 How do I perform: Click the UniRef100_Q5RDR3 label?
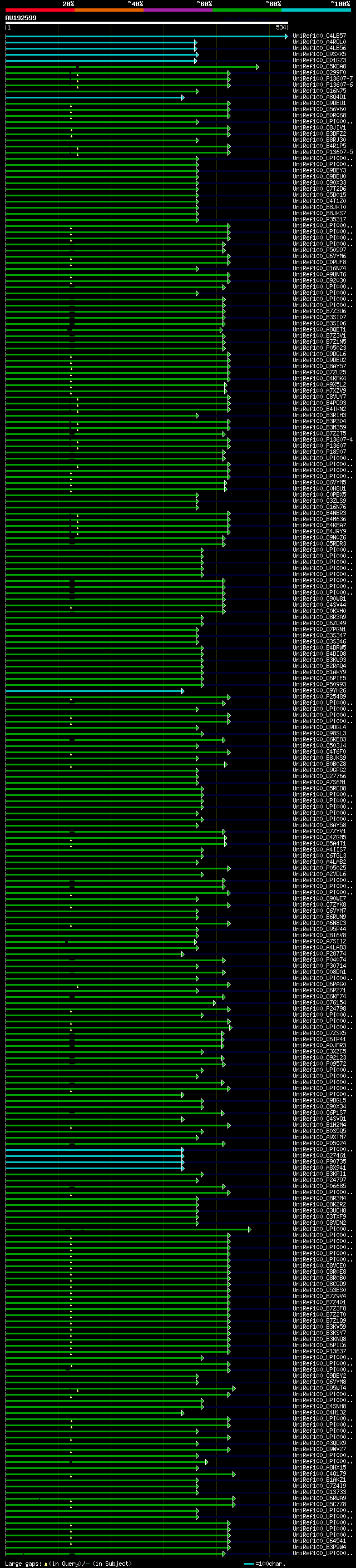[319, 543]
